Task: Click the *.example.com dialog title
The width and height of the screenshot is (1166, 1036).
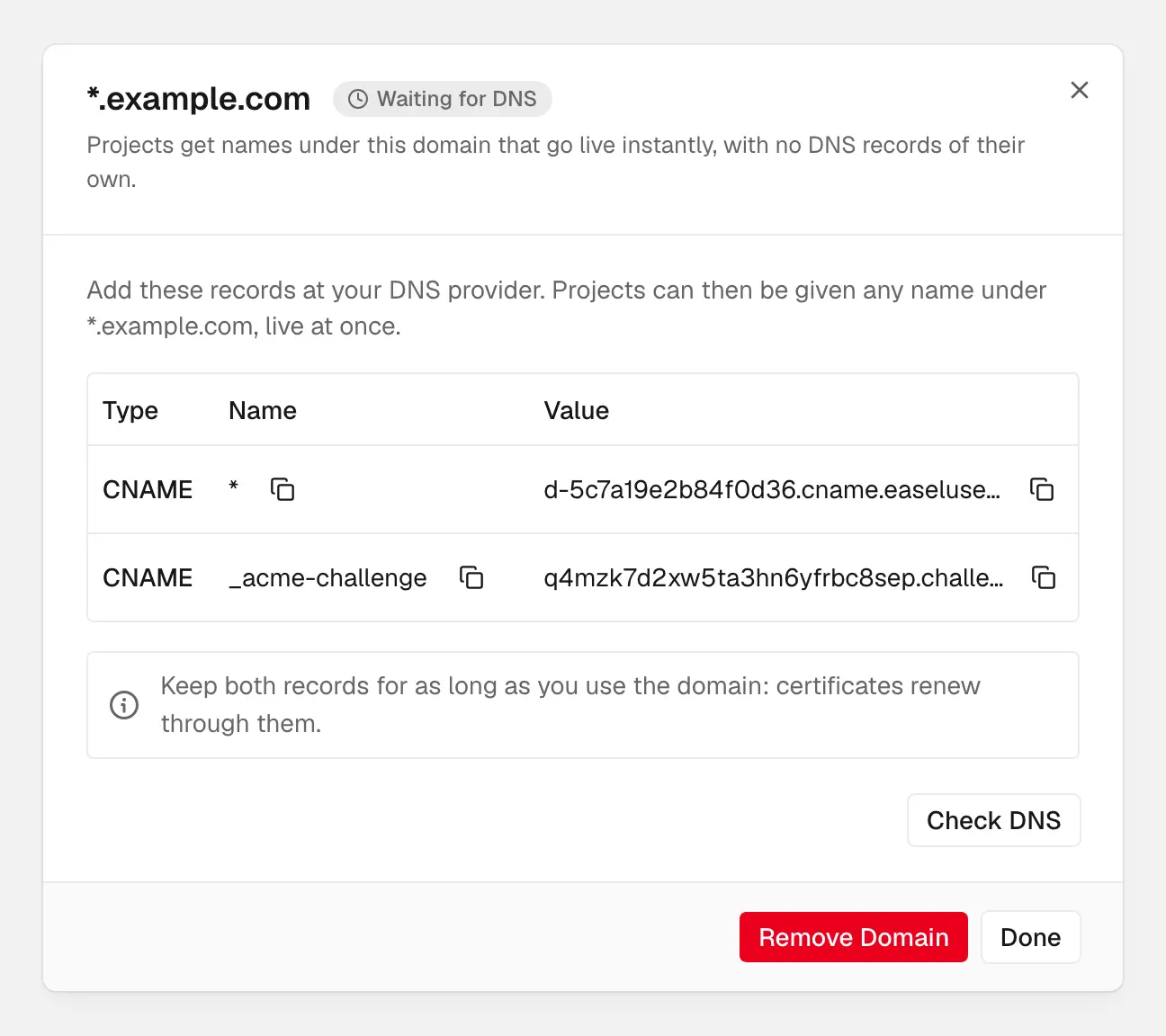Action: click(199, 98)
